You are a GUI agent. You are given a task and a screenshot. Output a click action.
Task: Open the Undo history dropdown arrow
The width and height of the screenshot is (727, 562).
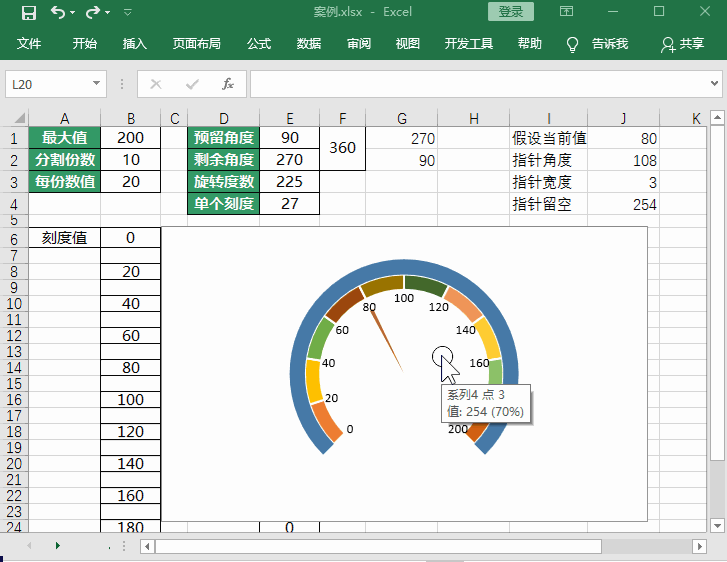[73, 13]
